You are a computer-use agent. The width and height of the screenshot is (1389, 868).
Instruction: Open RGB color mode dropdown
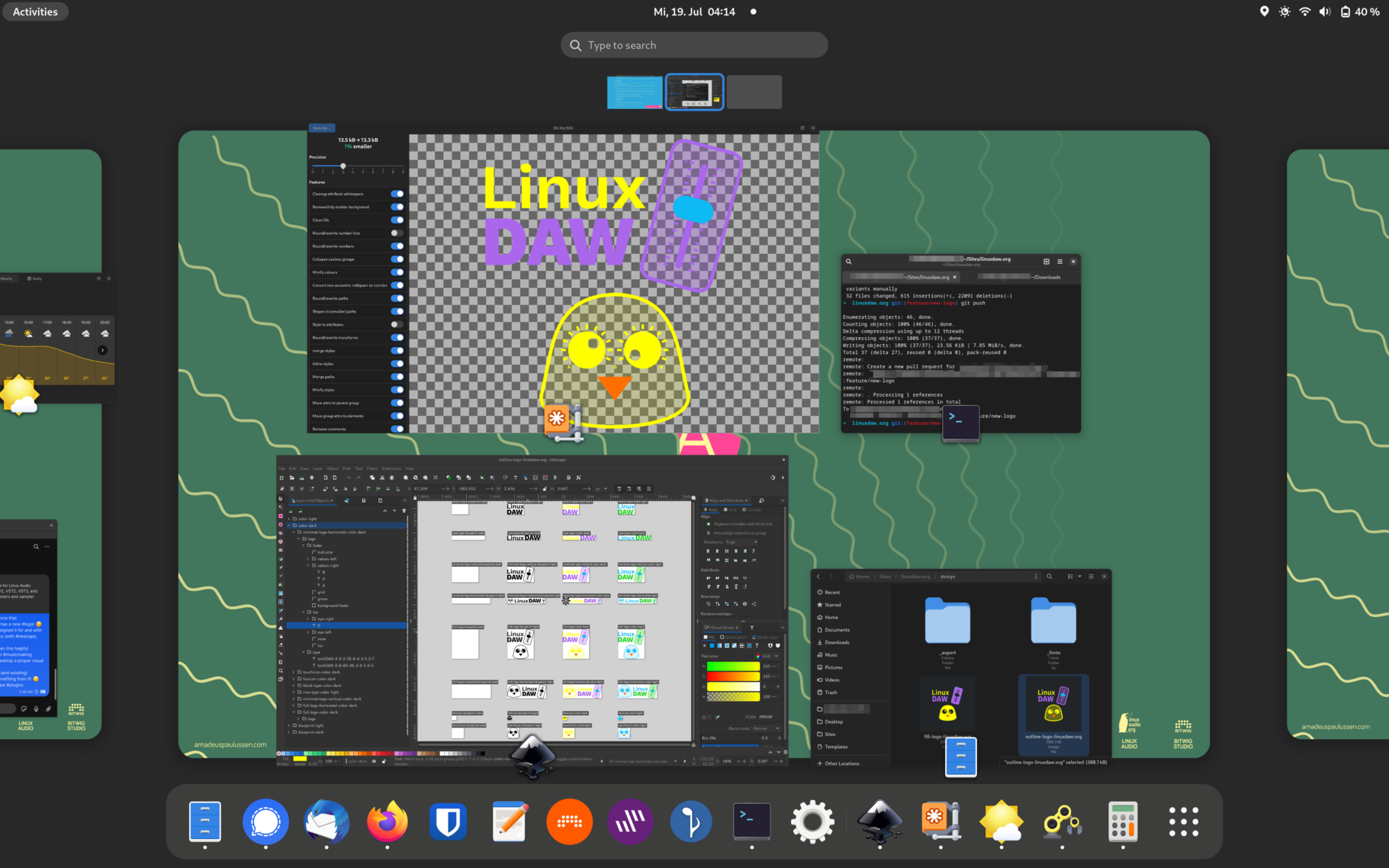[768, 656]
